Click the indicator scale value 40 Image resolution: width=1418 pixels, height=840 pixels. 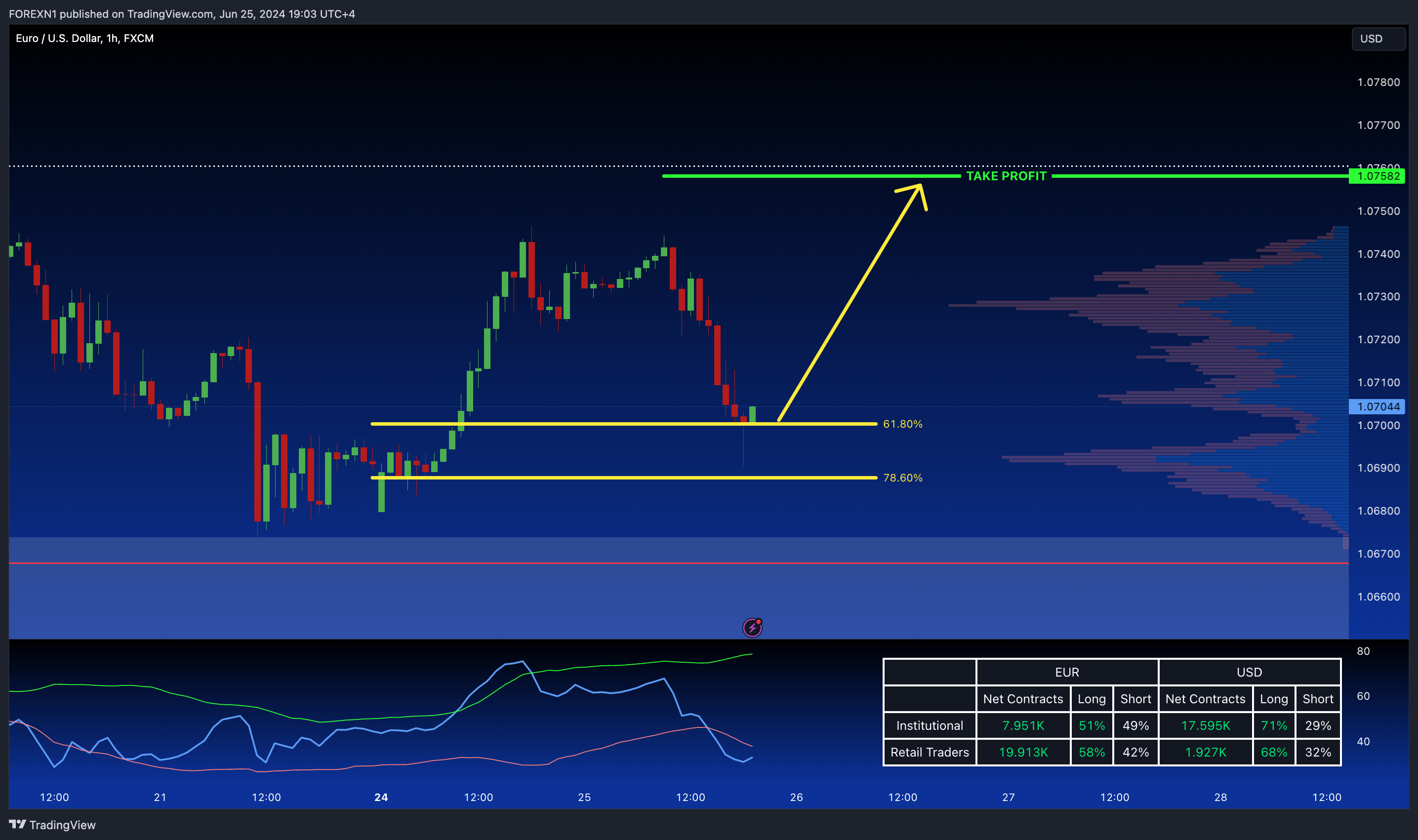tap(1363, 741)
